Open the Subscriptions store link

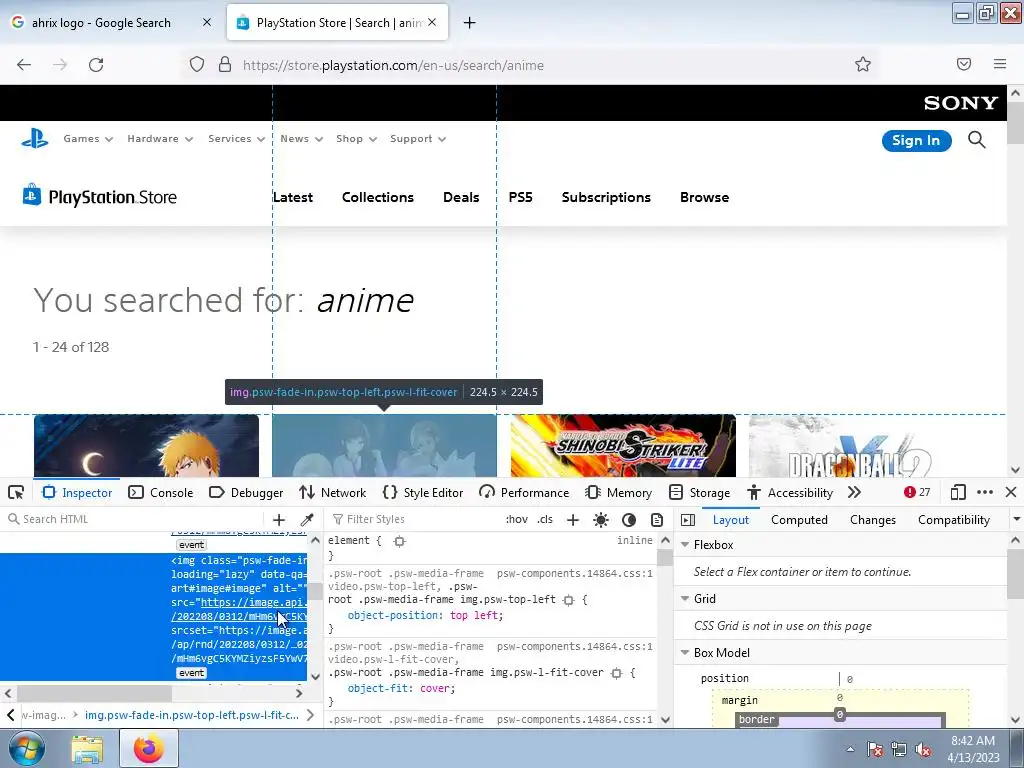(606, 197)
